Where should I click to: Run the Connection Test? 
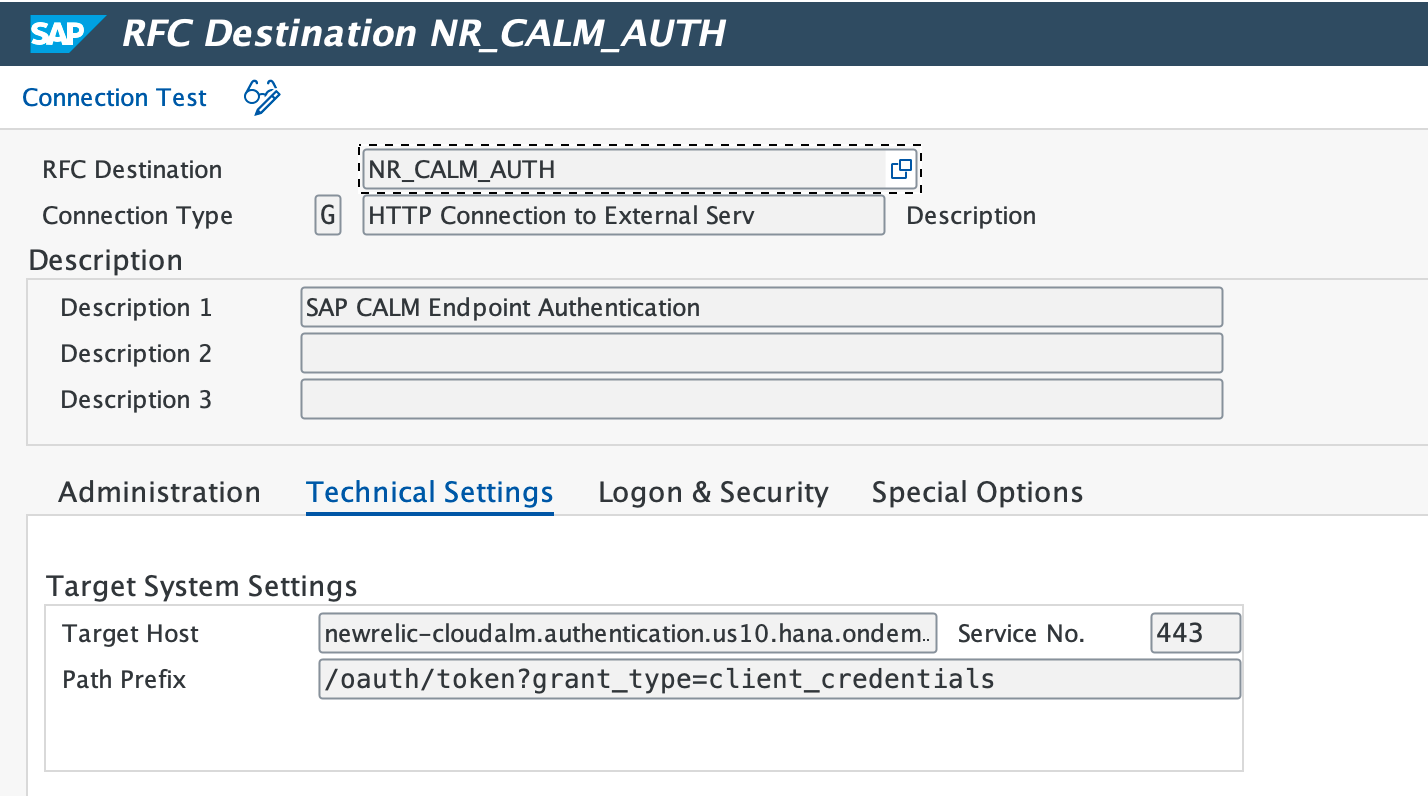113,96
